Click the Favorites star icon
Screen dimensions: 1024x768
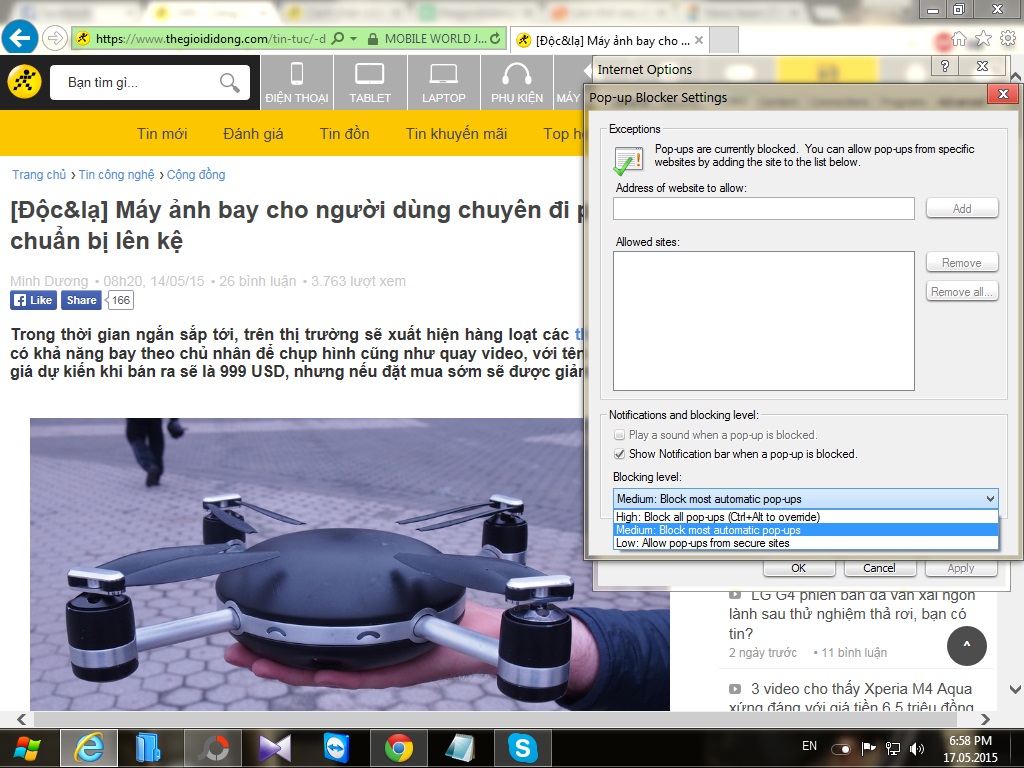[x=983, y=38]
